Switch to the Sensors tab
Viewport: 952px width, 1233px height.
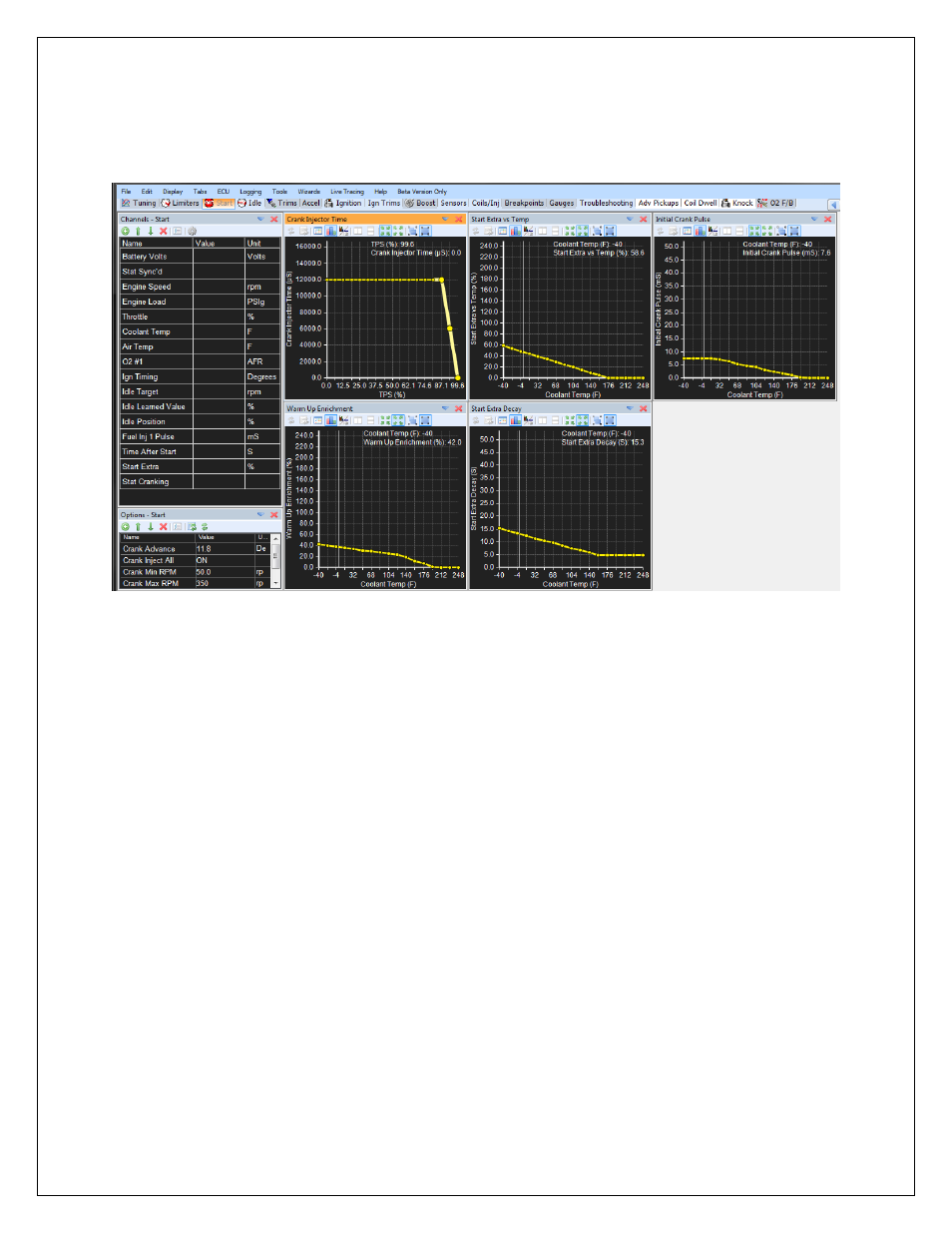point(453,203)
